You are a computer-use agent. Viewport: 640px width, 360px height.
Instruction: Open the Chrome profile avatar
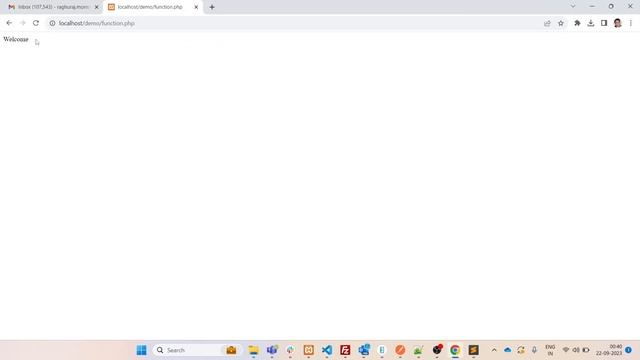coord(618,23)
